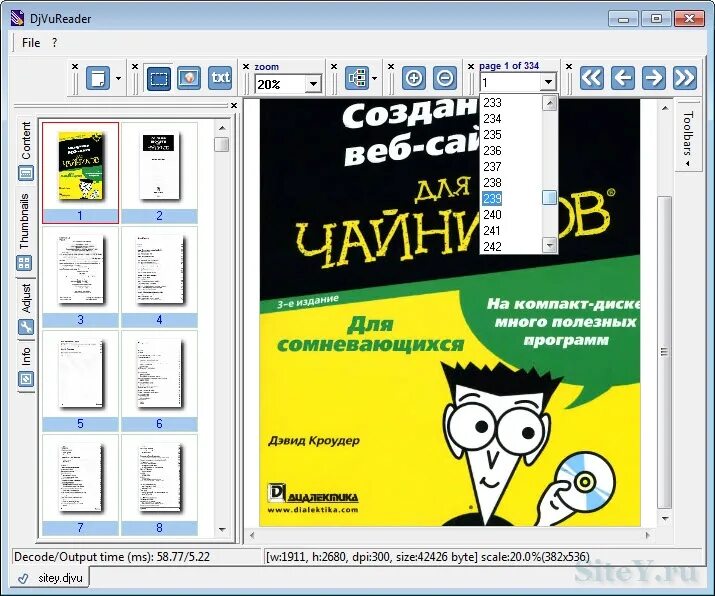Viewport: 715px width, 596px height.
Task: Click the document vertical scrollbar thumb
Action: click(x=665, y=352)
